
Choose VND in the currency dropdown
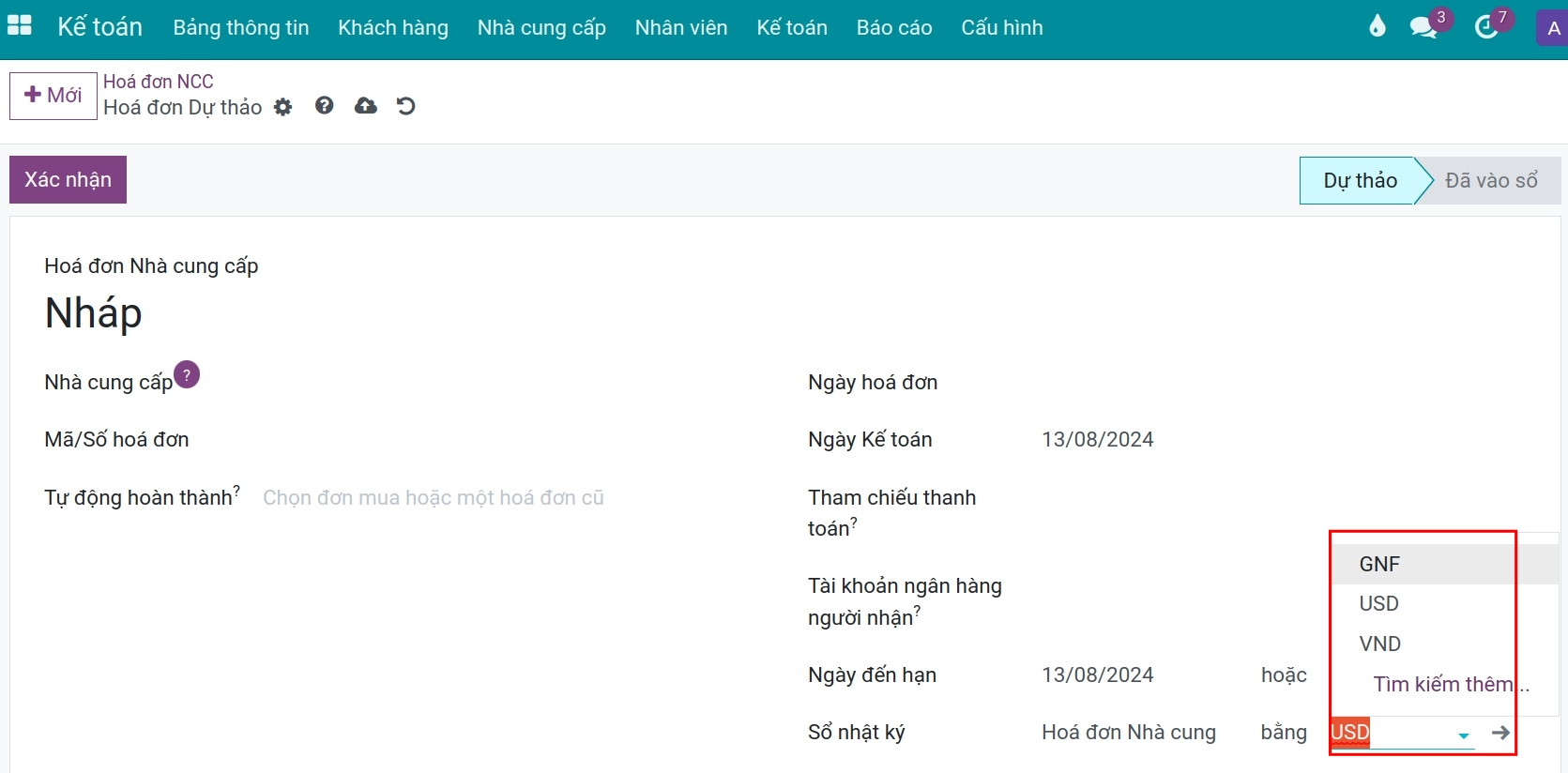pos(1379,644)
